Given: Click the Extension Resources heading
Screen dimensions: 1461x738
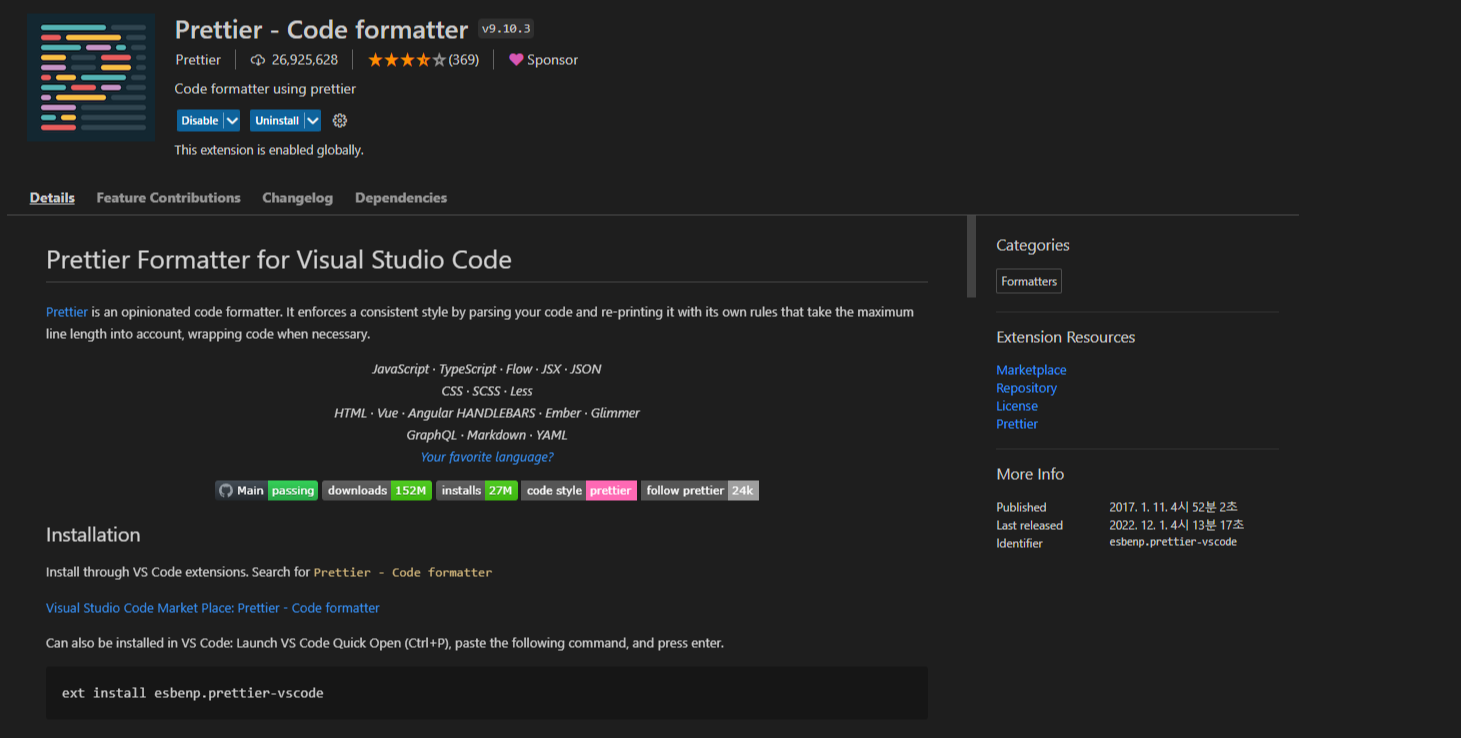Looking at the screenshot, I should coord(1066,337).
